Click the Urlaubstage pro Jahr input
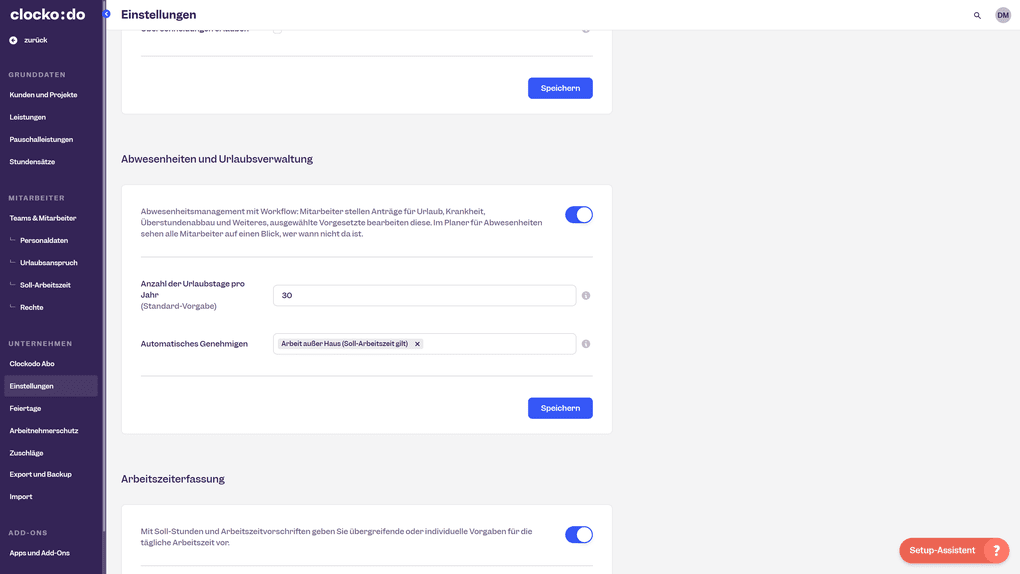 pos(424,296)
